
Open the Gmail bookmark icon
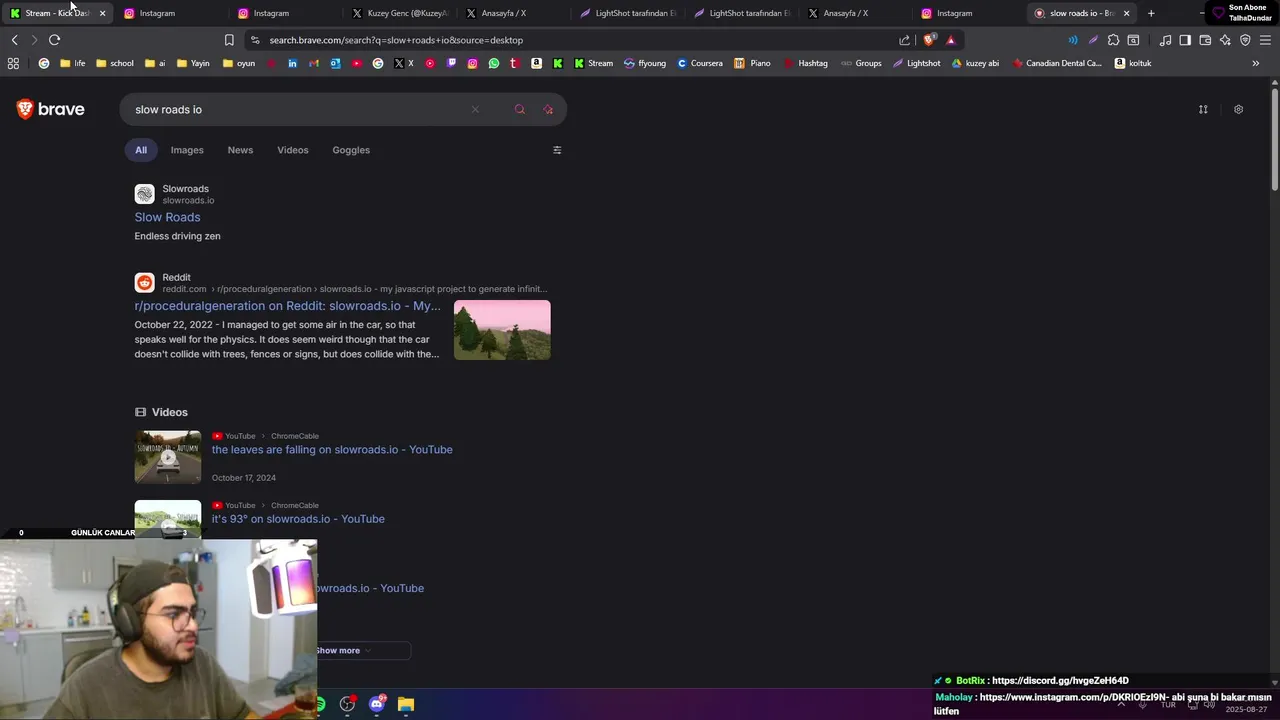[313, 63]
